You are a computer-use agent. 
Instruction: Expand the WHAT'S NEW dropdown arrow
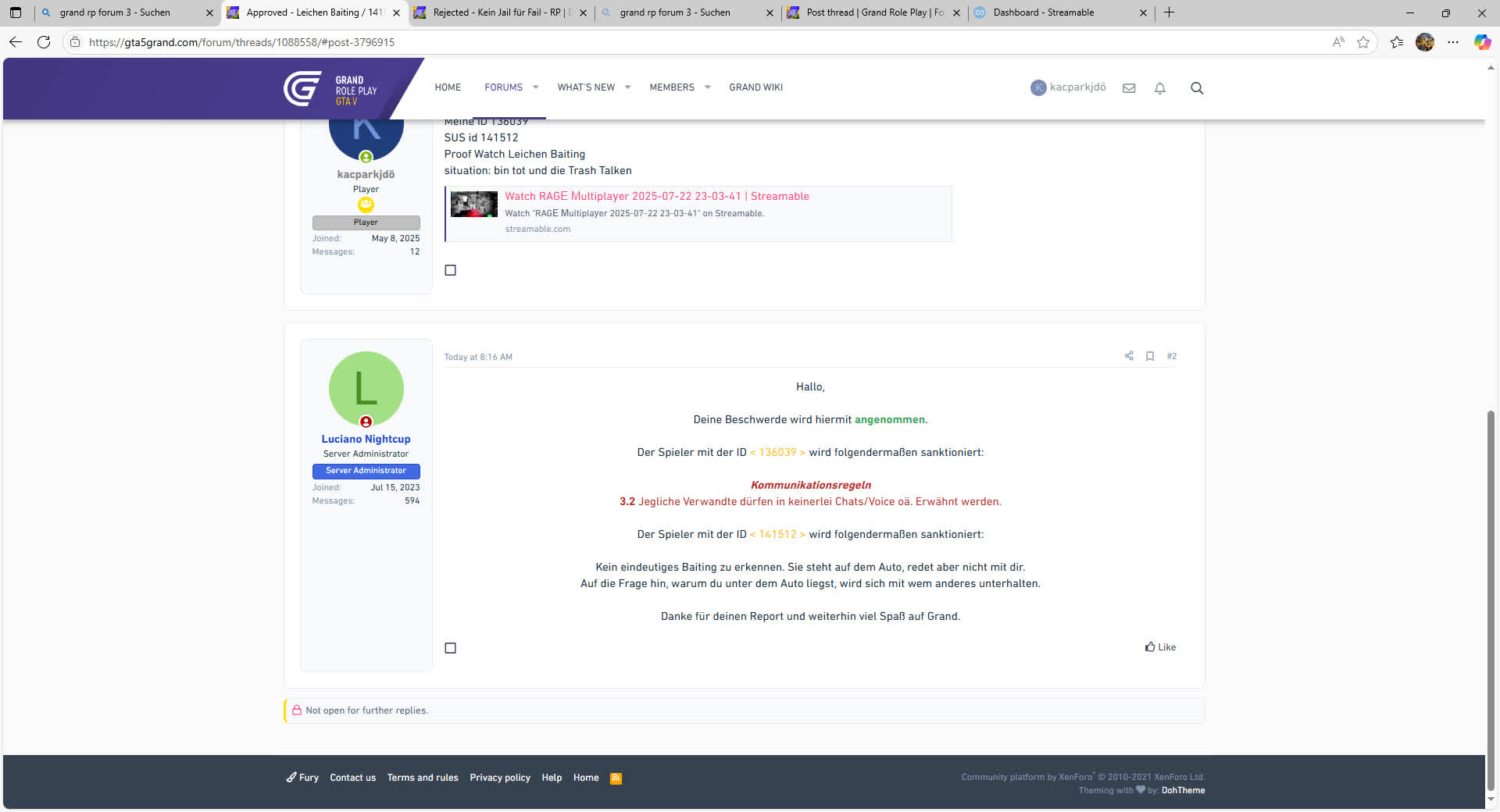(627, 87)
